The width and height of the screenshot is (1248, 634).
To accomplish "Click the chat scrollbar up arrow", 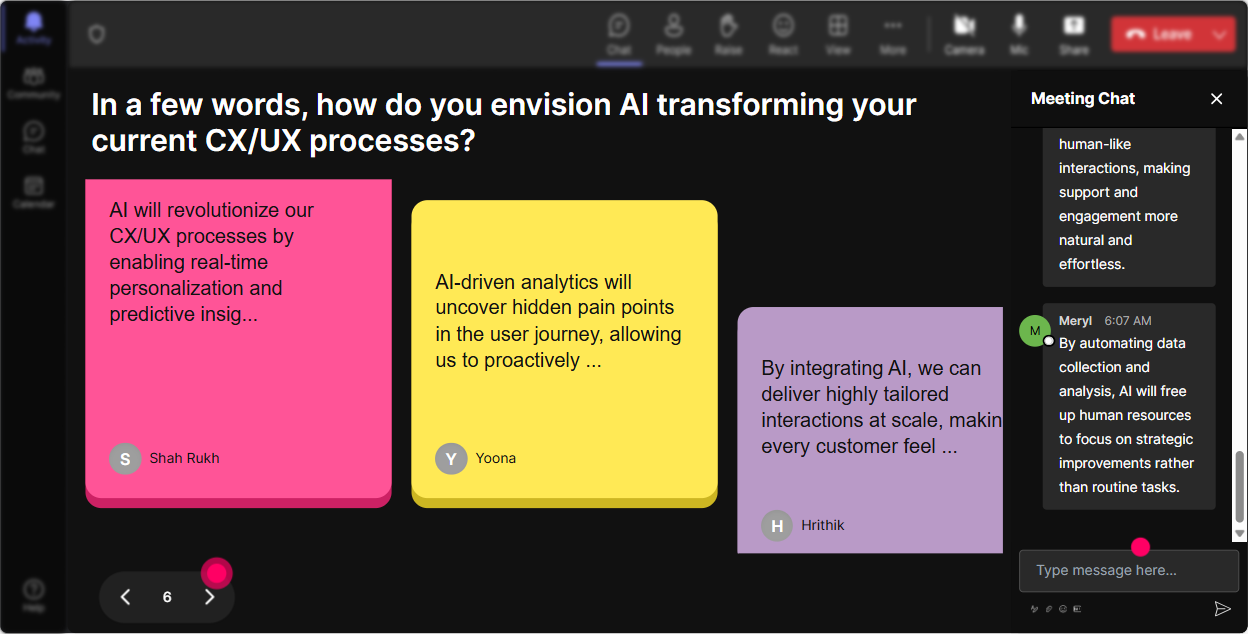I will coord(1240,136).
